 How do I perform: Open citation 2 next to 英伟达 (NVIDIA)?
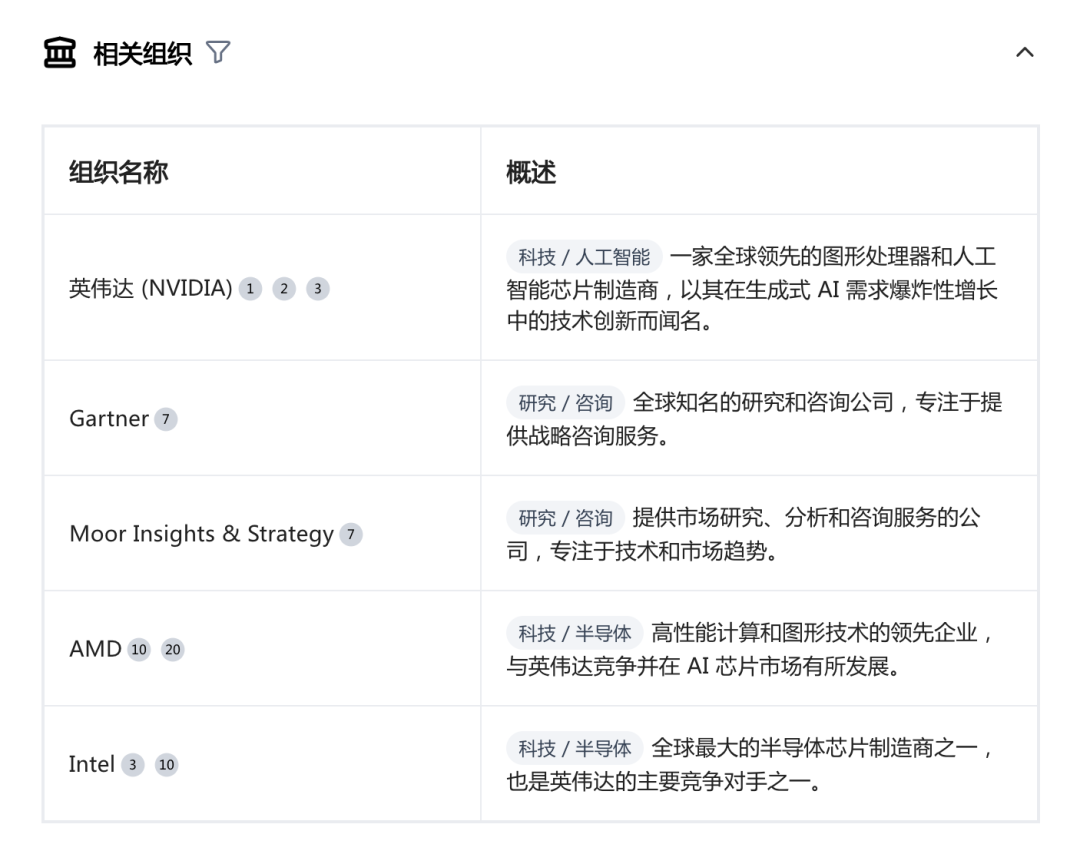point(284,289)
